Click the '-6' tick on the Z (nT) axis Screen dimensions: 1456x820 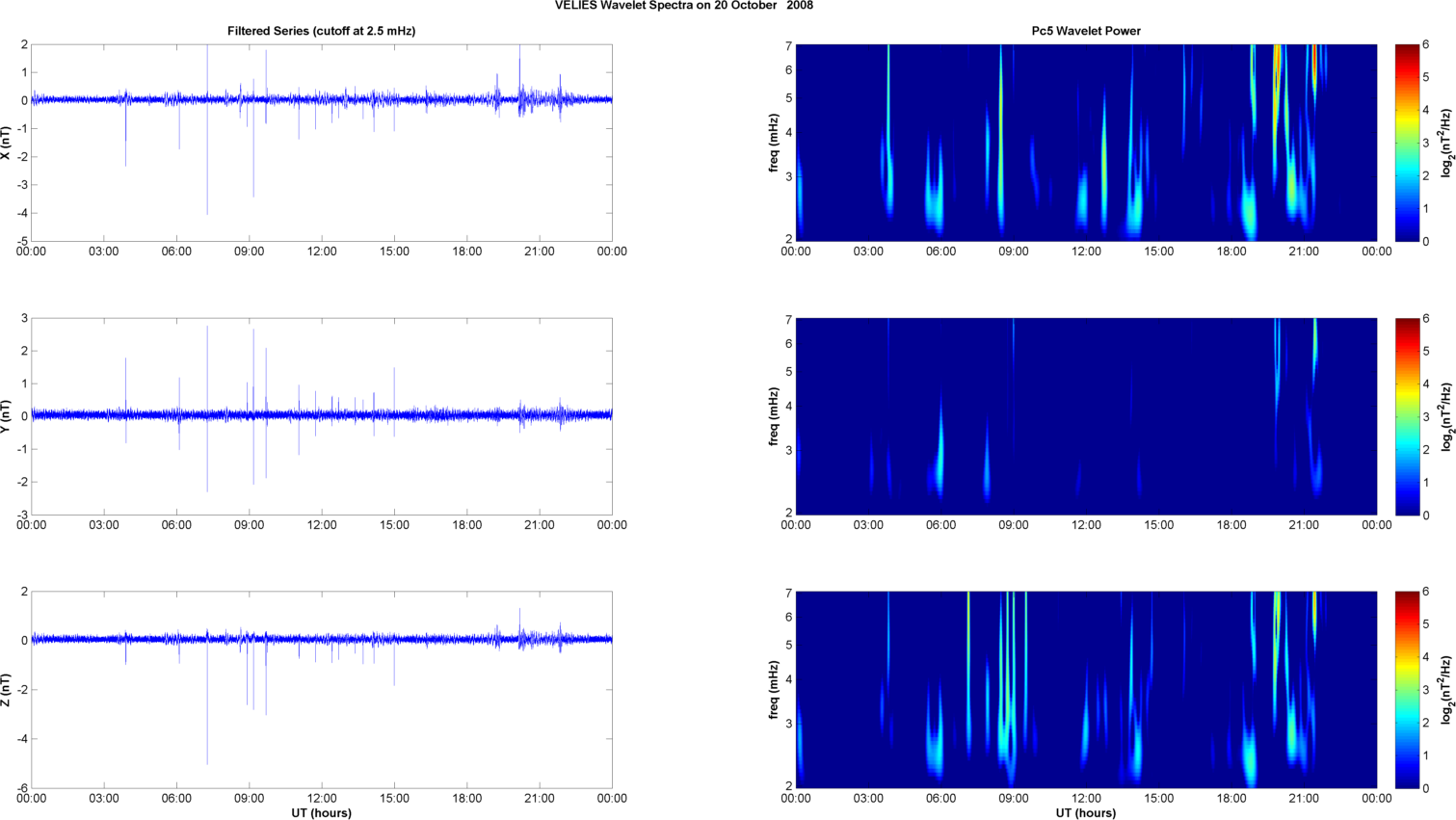pos(22,788)
